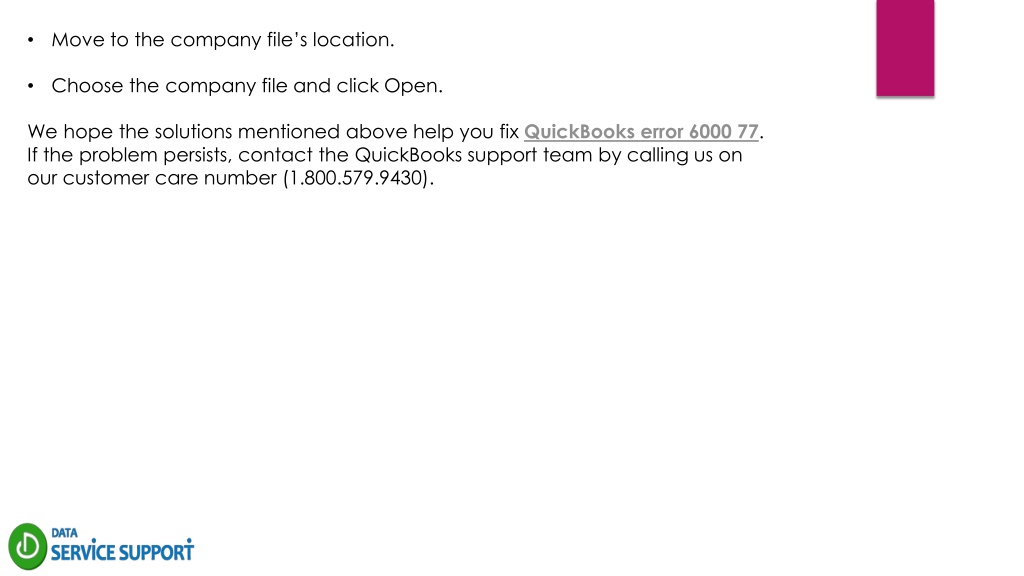Viewport: 1024px width, 576px height.
Task: Click the word 'location' in first bullet
Action: click(351, 40)
